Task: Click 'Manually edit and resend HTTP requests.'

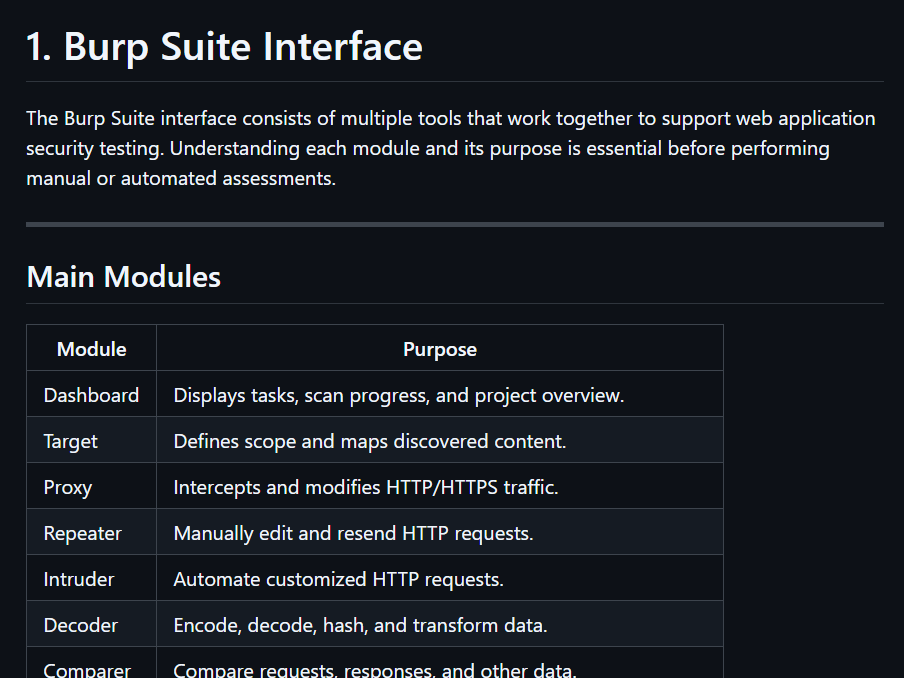Action: [x=353, y=533]
